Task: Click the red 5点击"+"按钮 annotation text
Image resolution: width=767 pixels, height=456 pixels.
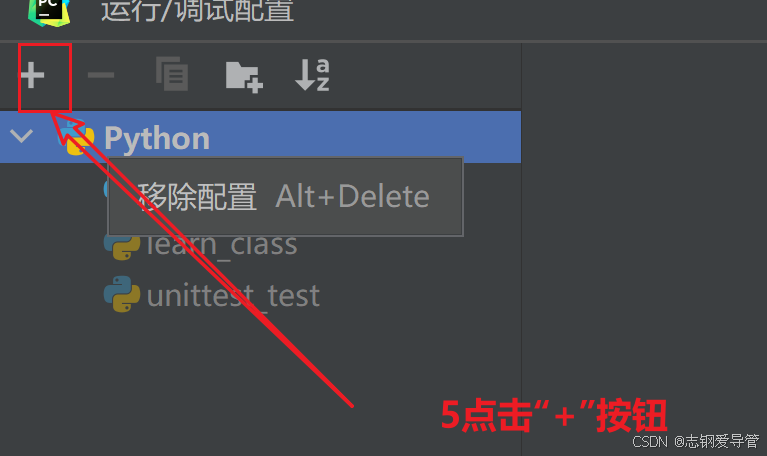Action: point(554,415)
